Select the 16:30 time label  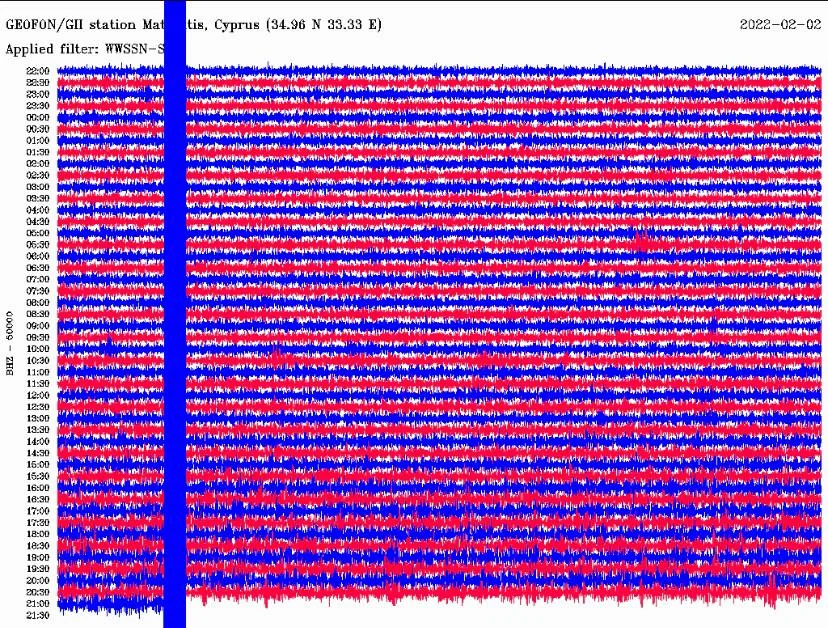point(38,499)
